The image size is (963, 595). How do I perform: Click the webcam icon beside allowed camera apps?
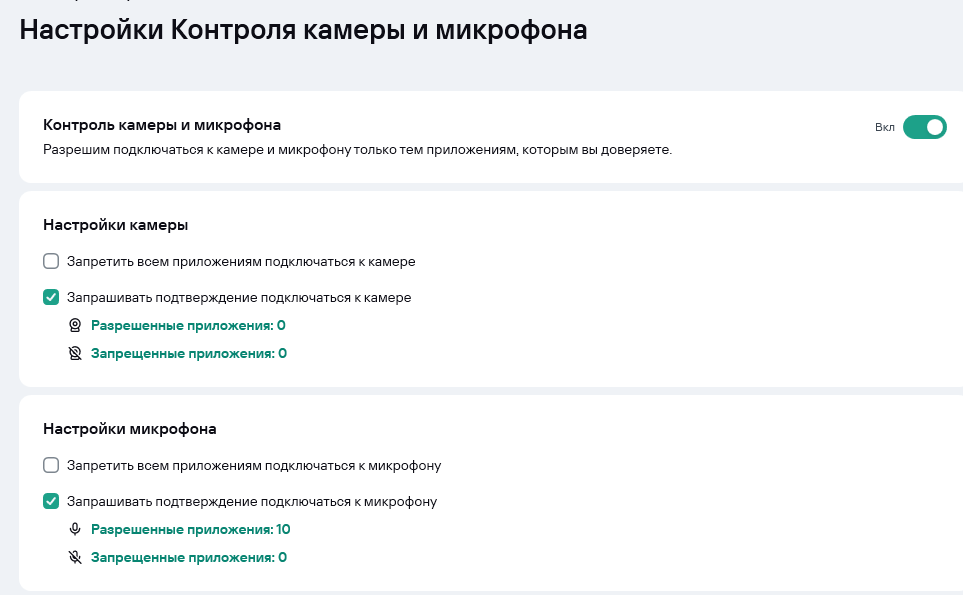pyautogui.click(x=75, y=325)
